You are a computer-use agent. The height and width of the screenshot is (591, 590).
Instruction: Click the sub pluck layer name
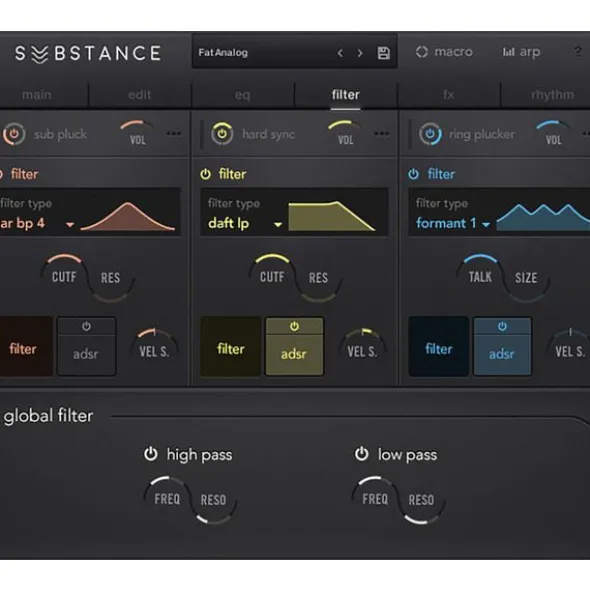[60, 134]
